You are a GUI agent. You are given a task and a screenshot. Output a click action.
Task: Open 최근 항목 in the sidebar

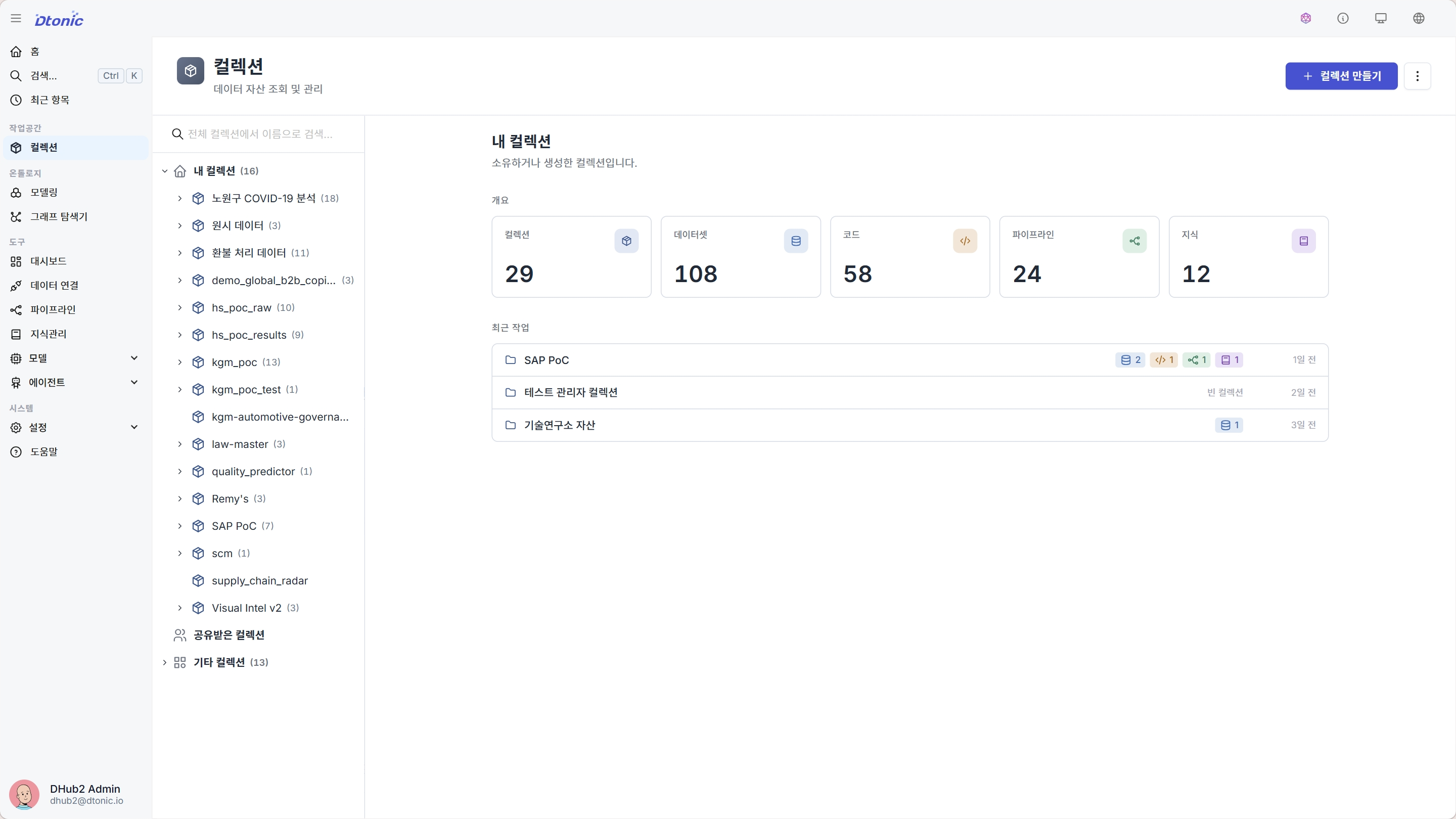click(x=76, y=100)
